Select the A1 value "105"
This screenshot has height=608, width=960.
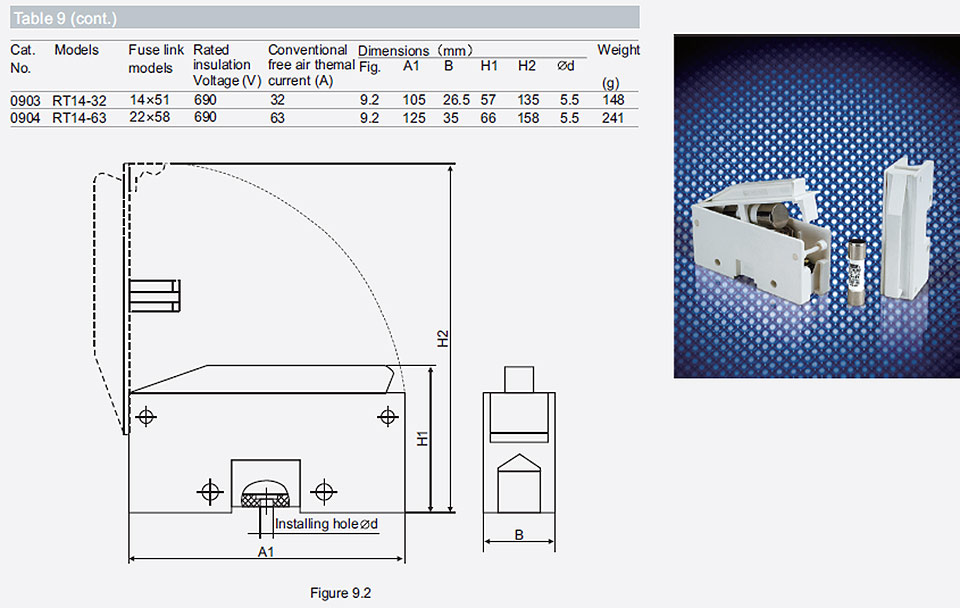[x=414, y=100]
